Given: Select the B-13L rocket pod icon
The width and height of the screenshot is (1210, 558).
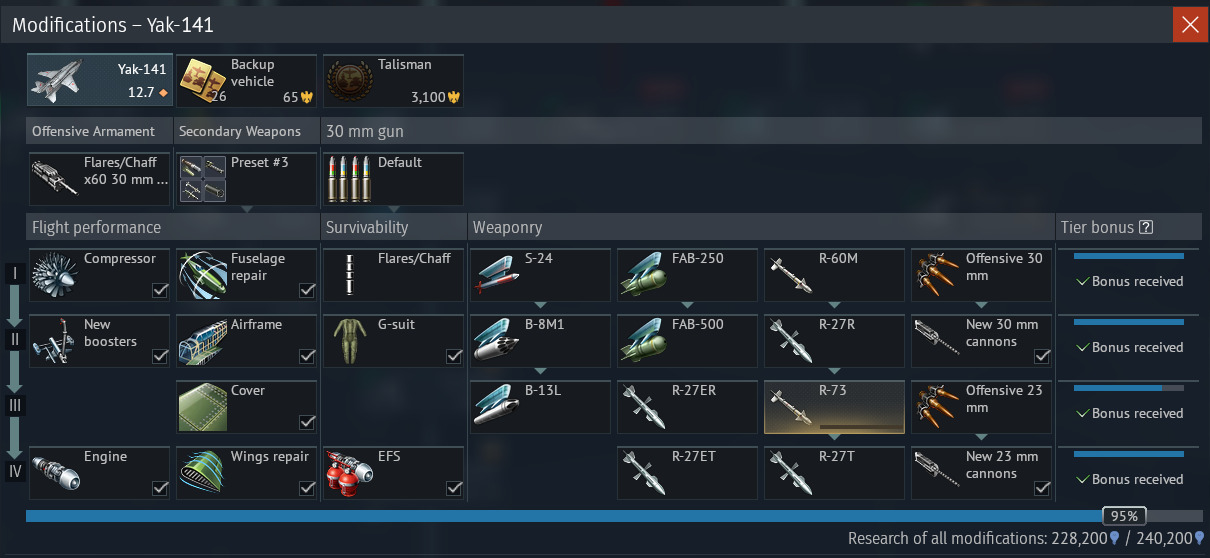Looking at the screenshot, I should (x=497, y=407).
